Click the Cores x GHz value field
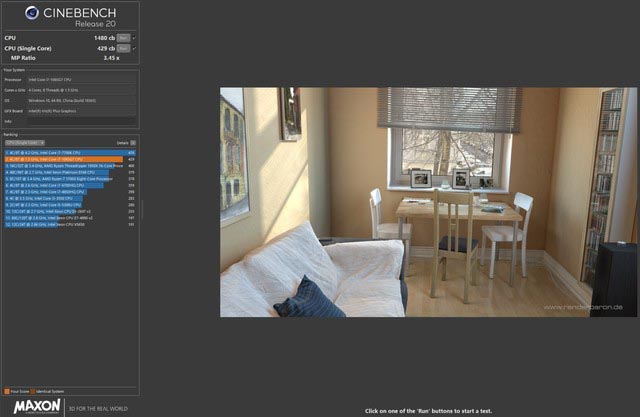Image resolution: width=640 pixels, height=417 pixels. pos(81,90)
